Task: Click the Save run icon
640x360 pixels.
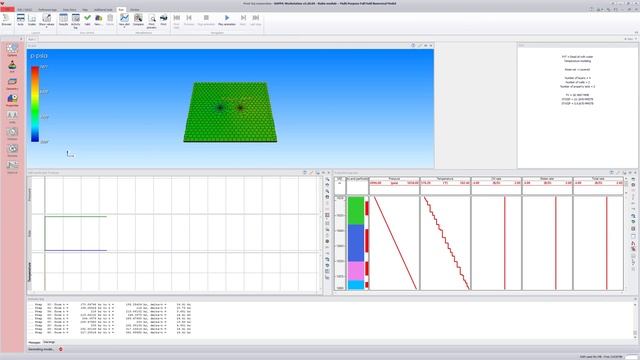Action: point(98,20)
